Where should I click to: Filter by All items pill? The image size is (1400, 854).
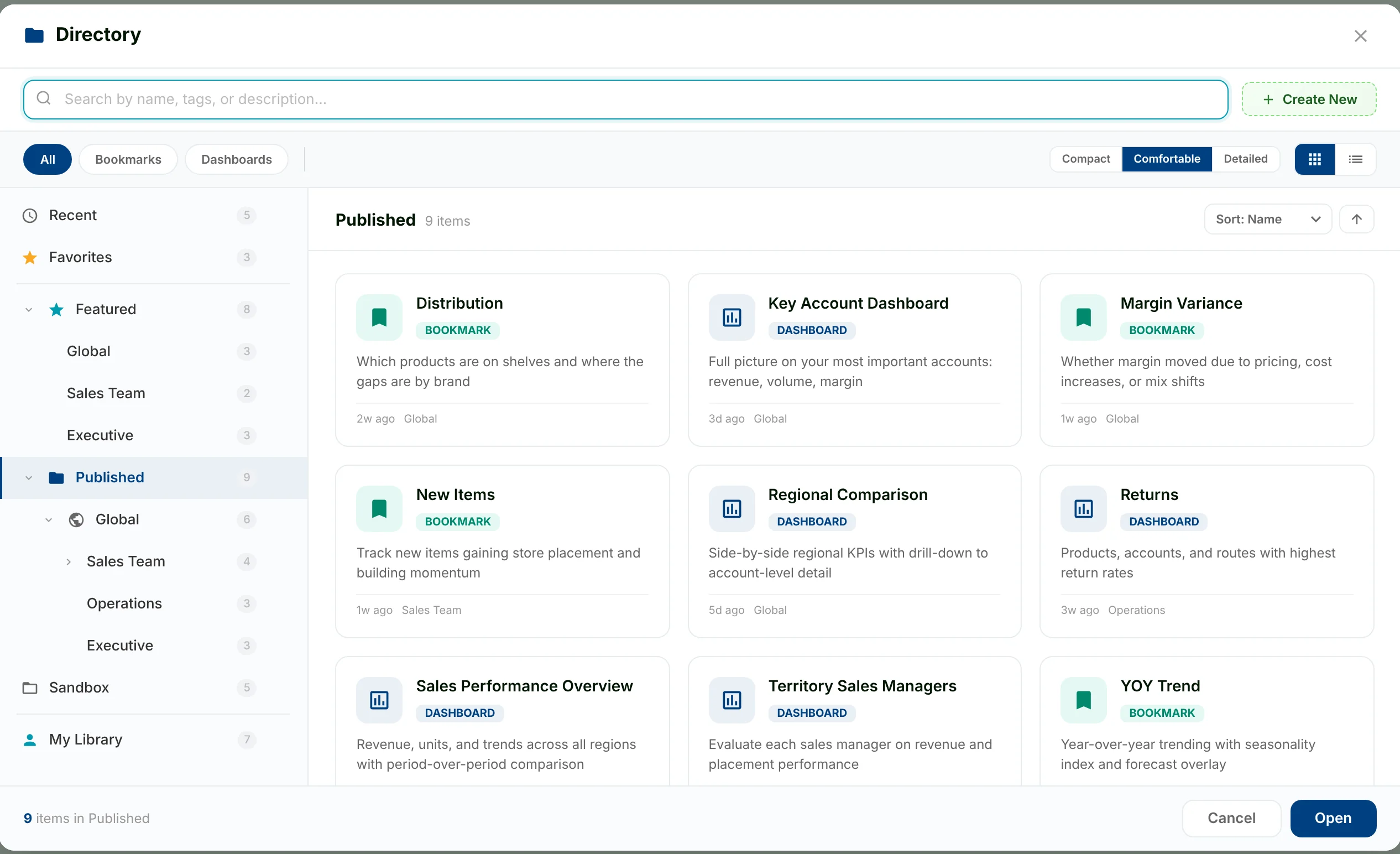[47, 160]
